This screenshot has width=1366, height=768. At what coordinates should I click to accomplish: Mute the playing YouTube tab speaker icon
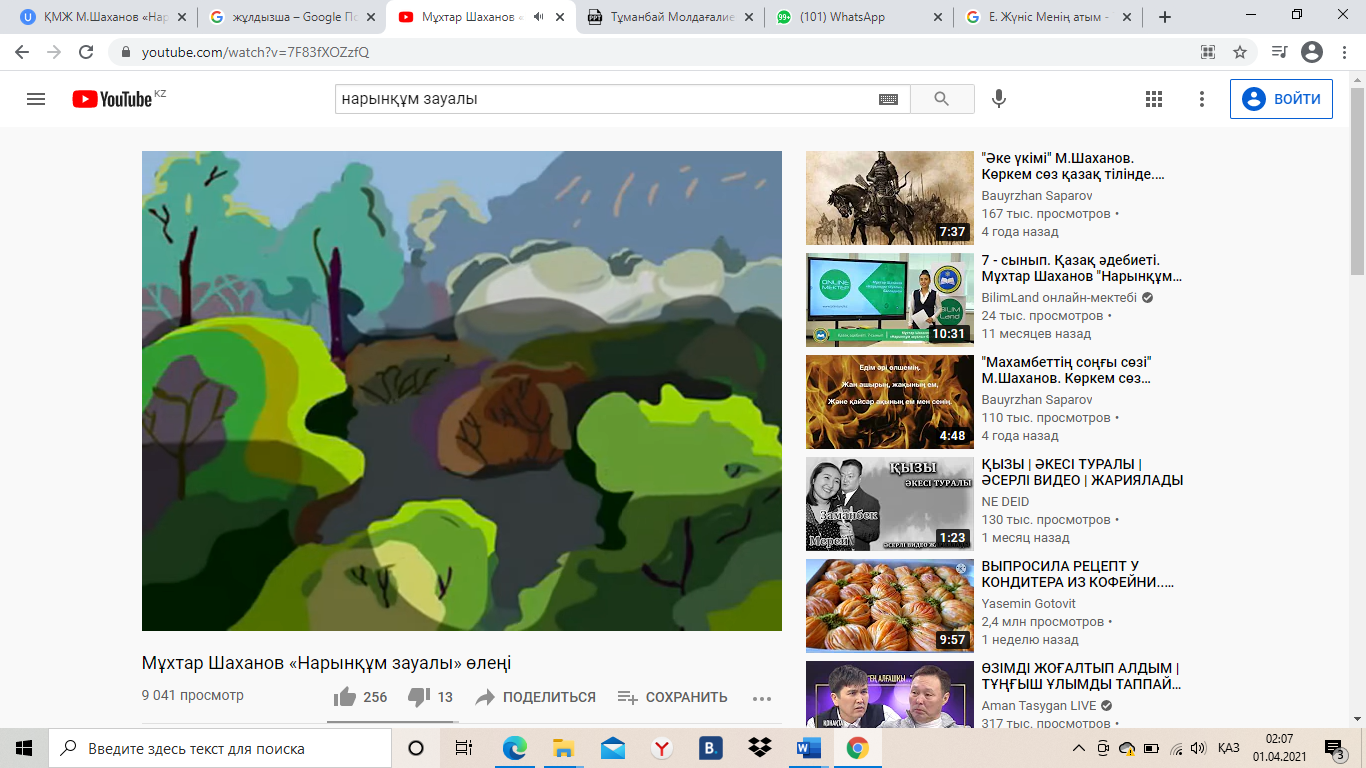539,17
